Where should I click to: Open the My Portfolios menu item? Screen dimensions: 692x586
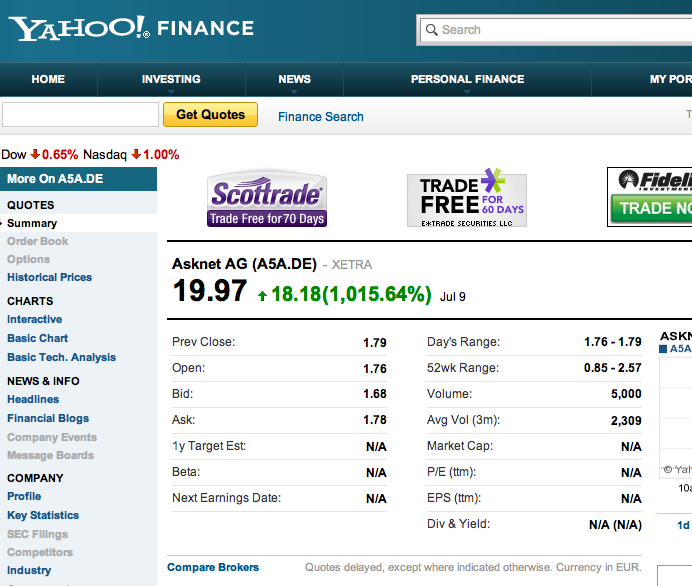(670, 79)
